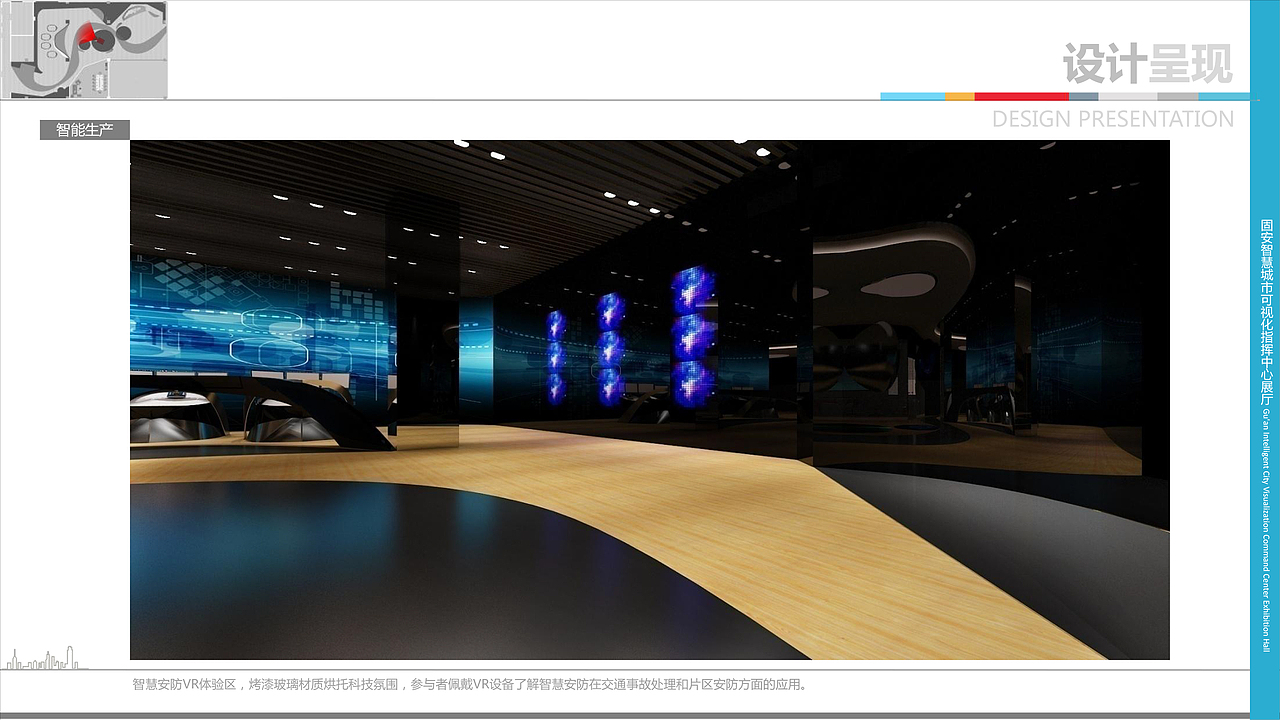Click the VR experience area render image

point(650,400)
